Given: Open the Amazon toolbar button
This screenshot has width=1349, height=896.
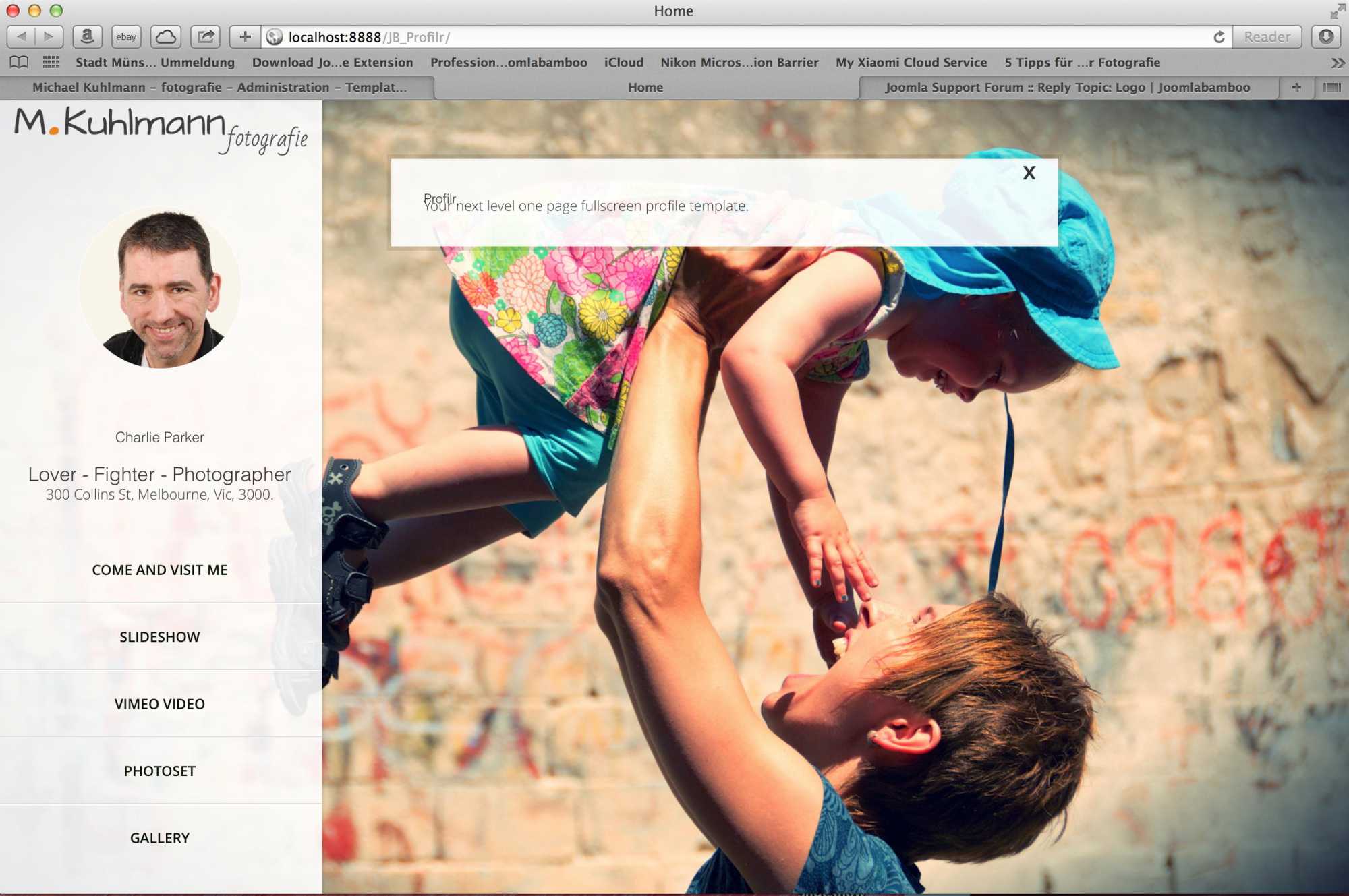Looking at the screenshot, I should (x=87, y=36).
